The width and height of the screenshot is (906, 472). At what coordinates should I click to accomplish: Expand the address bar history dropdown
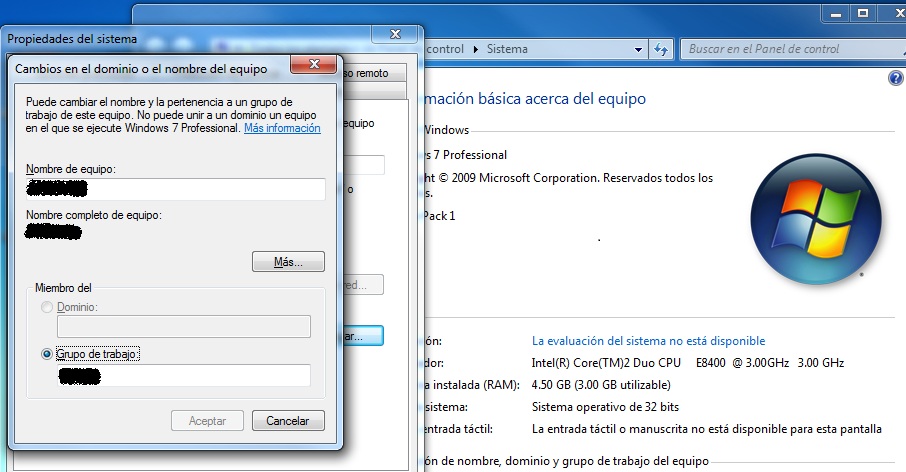(638, 50)
